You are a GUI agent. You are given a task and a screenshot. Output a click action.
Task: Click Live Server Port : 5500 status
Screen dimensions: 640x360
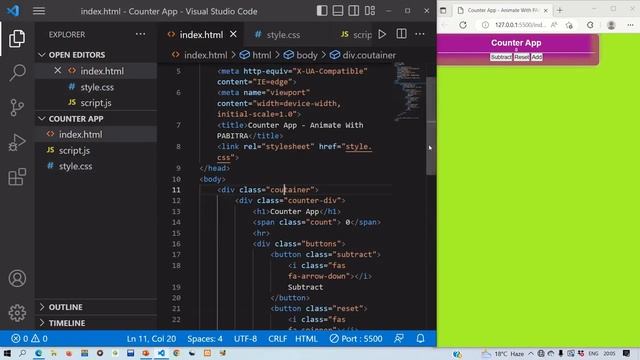click(356, 339)
